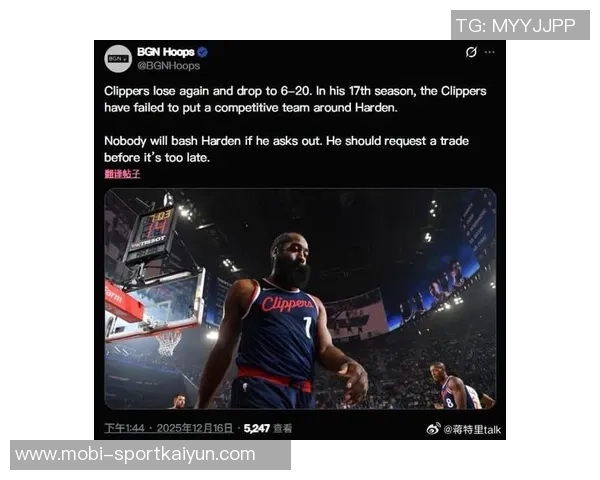Click the Clippers script on the jersey
600x480 pixels.
point(288,304)
